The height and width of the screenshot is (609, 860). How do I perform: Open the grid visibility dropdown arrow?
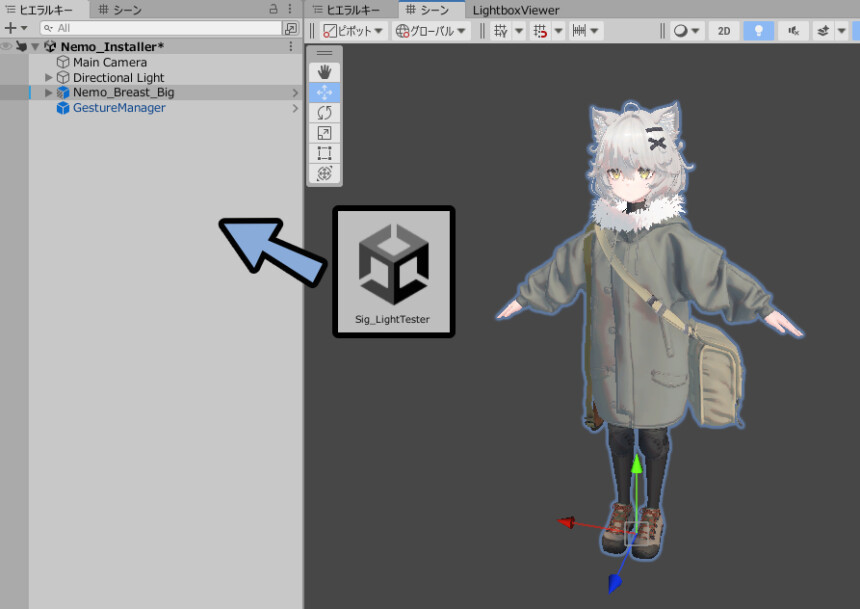point(519,31)
